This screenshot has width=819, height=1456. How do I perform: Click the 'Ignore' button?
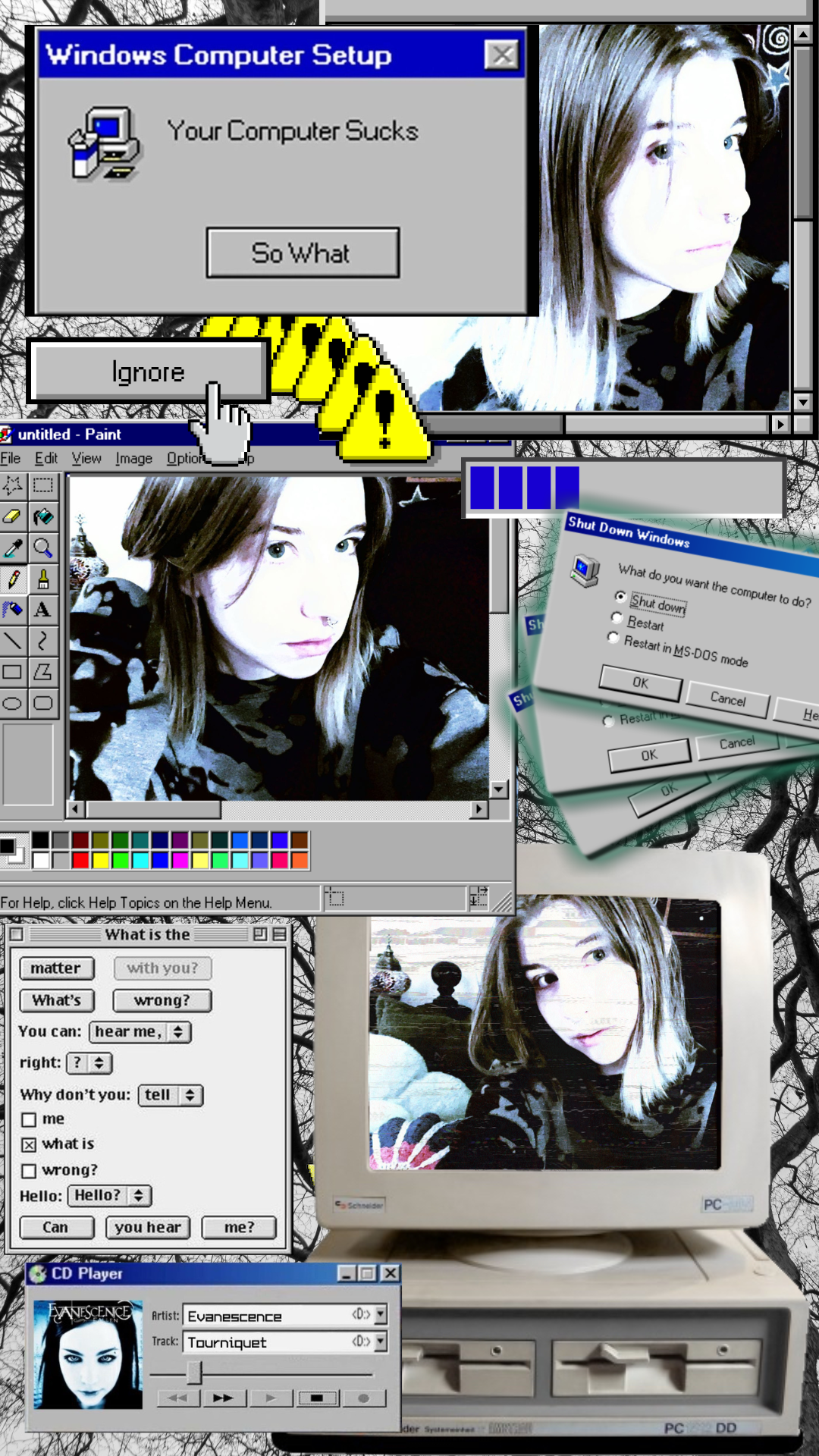(x=149, y=372)
